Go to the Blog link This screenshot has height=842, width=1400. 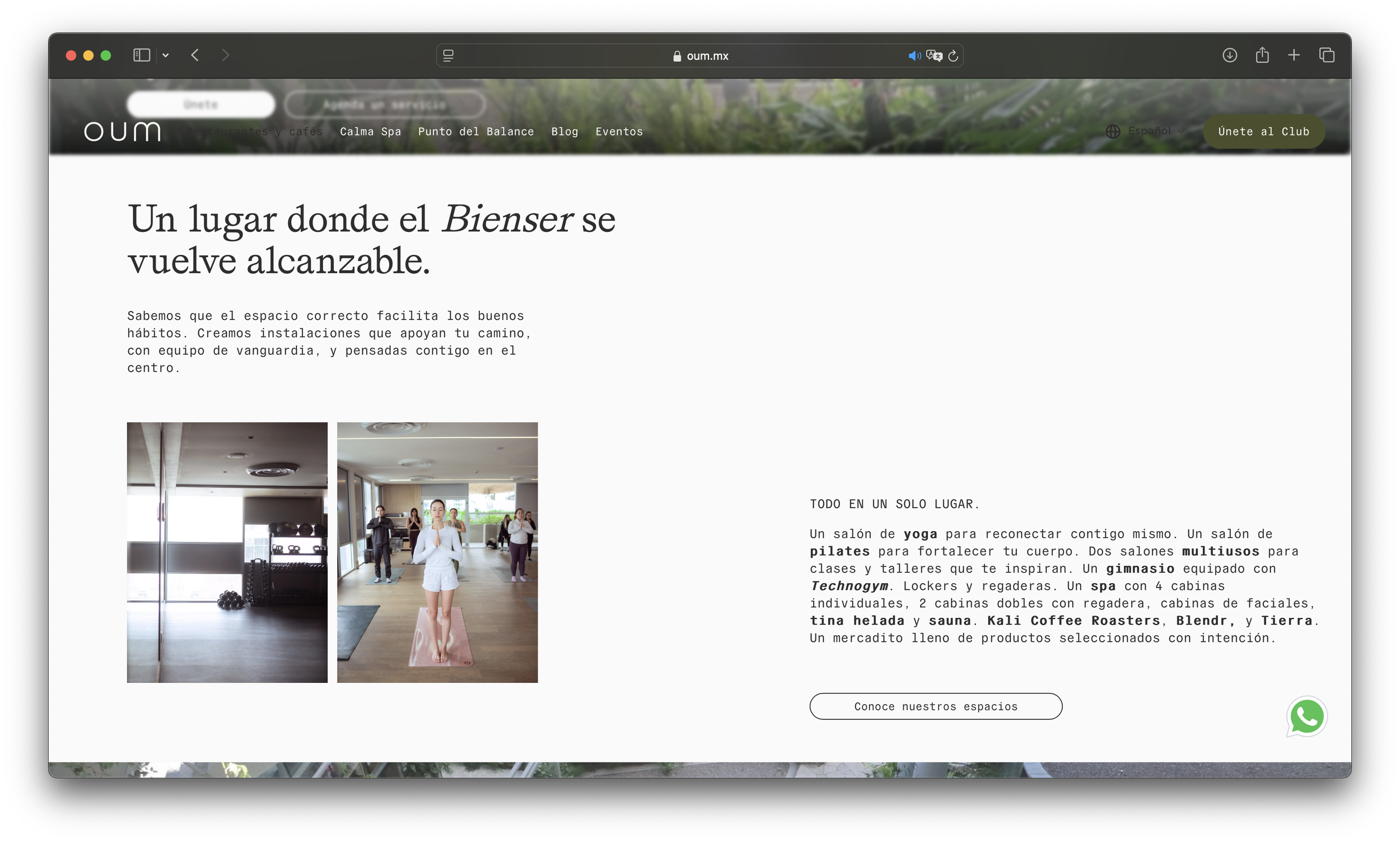tap(564, 132)
